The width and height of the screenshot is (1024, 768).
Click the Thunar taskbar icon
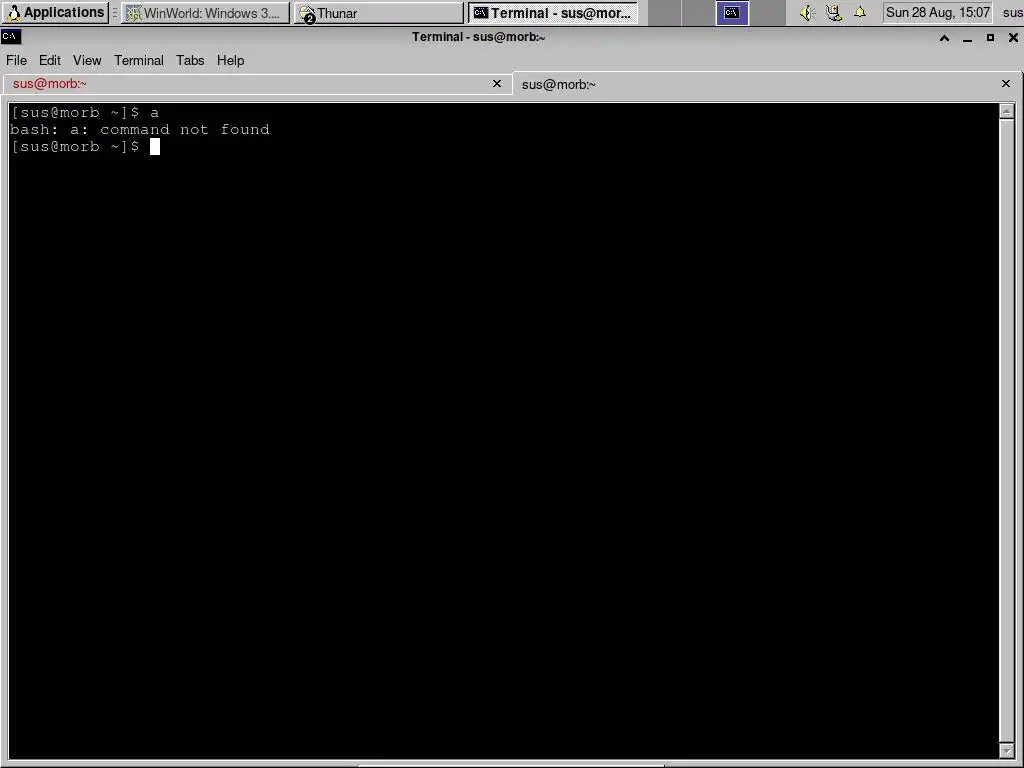[x=308, y=14]
